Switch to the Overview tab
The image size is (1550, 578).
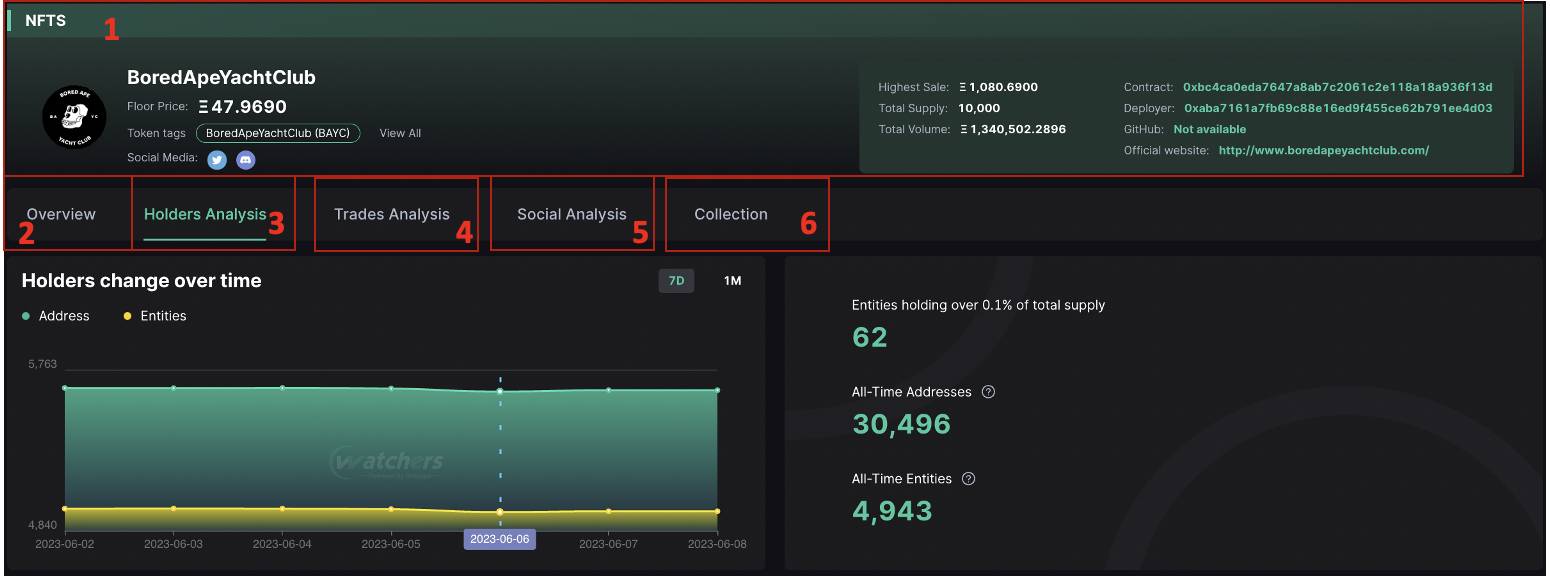coord(61,214)
